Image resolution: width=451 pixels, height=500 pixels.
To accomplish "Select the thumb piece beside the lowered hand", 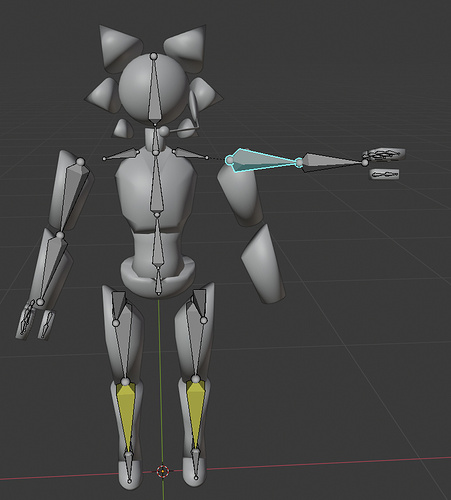I will click(x=46, y=324).
